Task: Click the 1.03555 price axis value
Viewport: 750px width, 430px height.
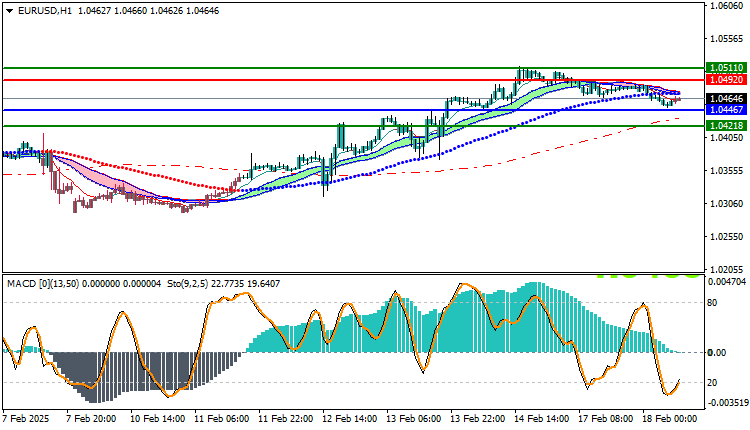Action: tap(727, 171)
